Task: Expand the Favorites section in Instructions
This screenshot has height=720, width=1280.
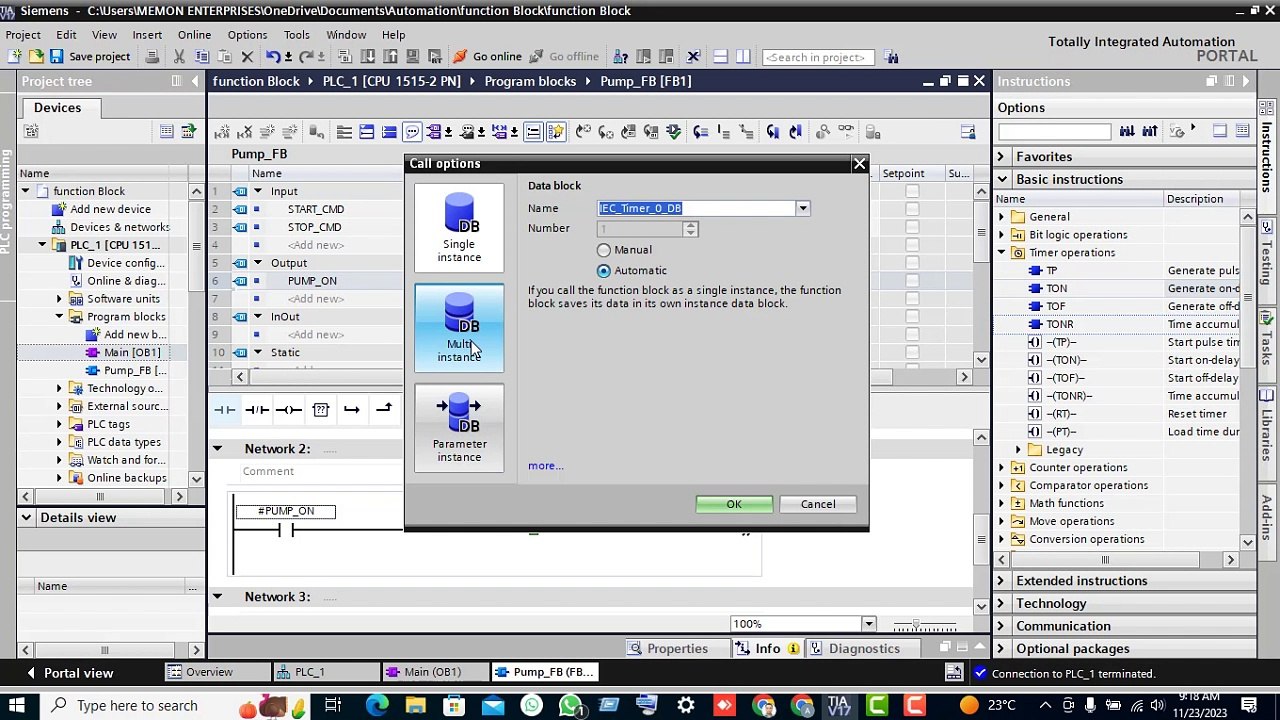Action: pos(1001,157)
